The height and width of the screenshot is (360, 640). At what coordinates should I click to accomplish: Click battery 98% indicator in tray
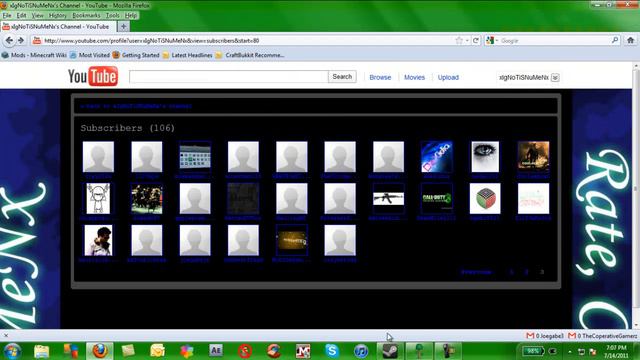[x=533, y=351]
